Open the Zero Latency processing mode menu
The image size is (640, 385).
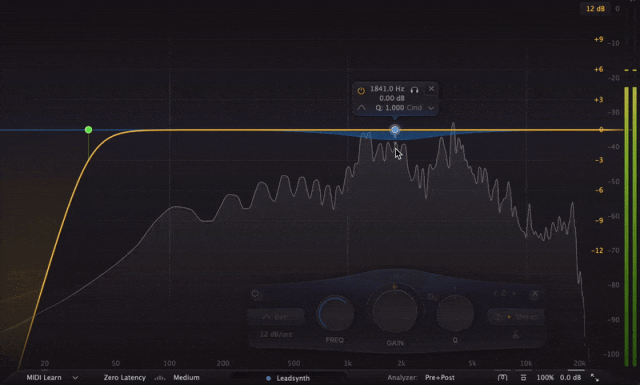(124, 378)
